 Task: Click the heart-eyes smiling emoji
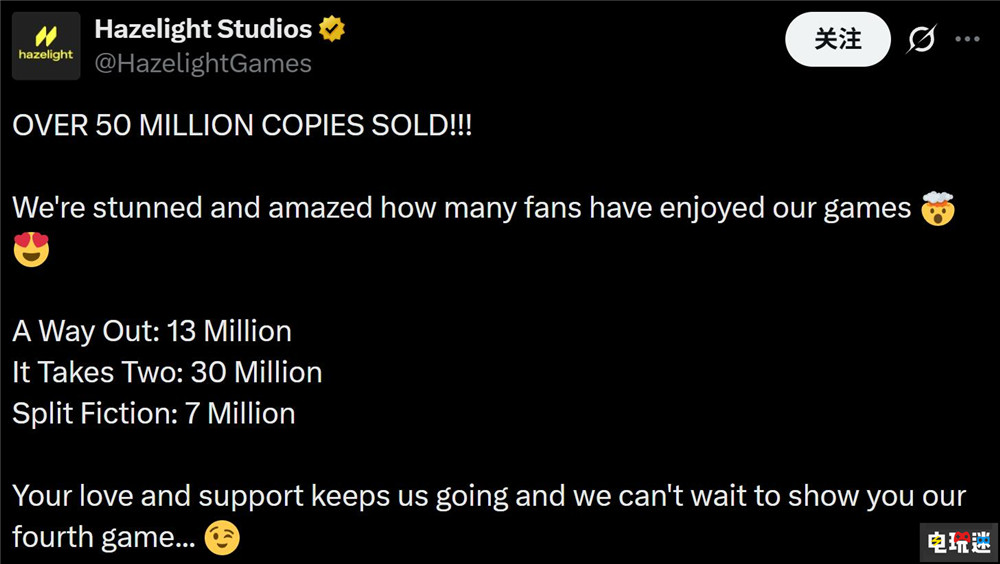32,250
